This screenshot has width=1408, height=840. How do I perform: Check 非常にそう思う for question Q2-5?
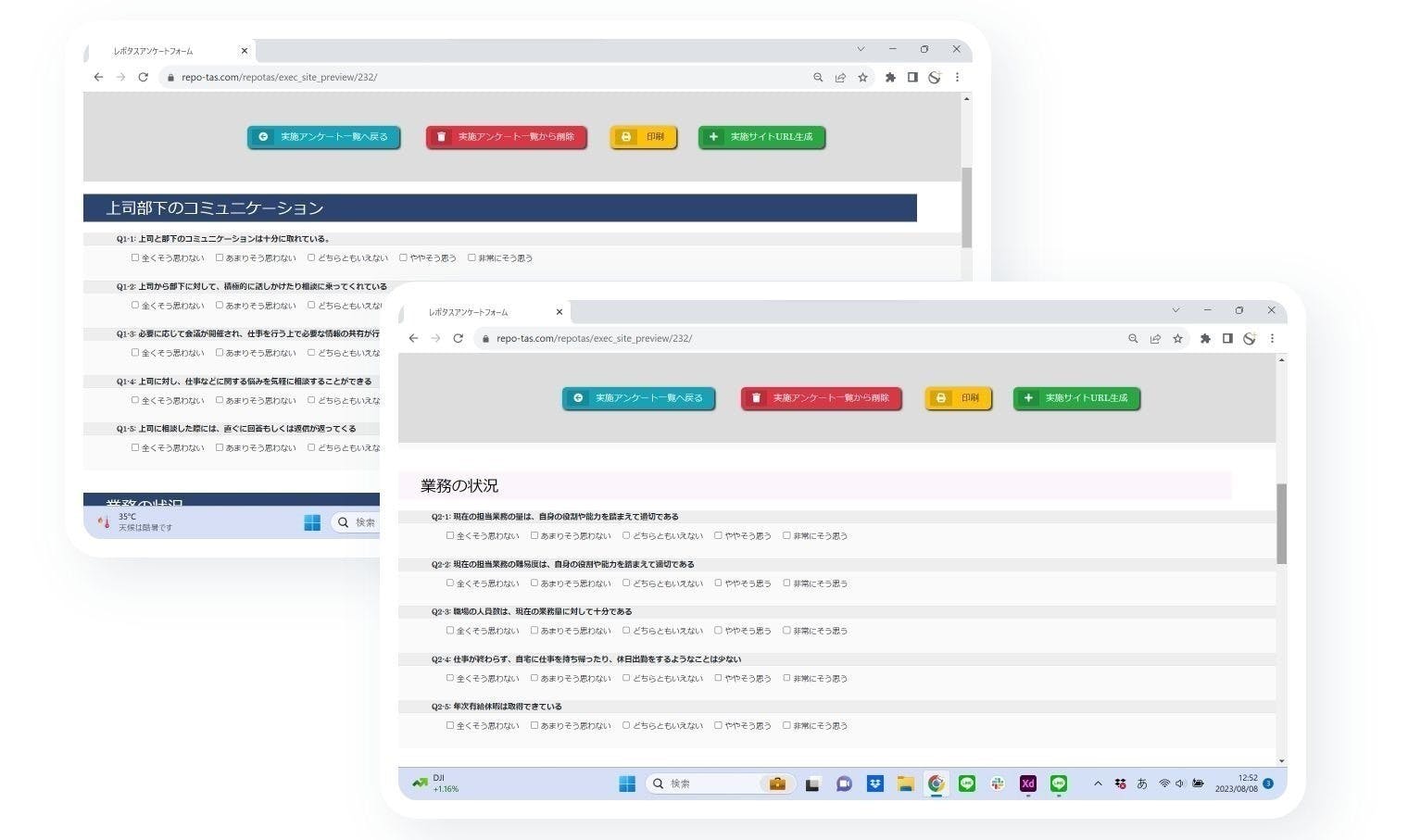tap(786, 725)
